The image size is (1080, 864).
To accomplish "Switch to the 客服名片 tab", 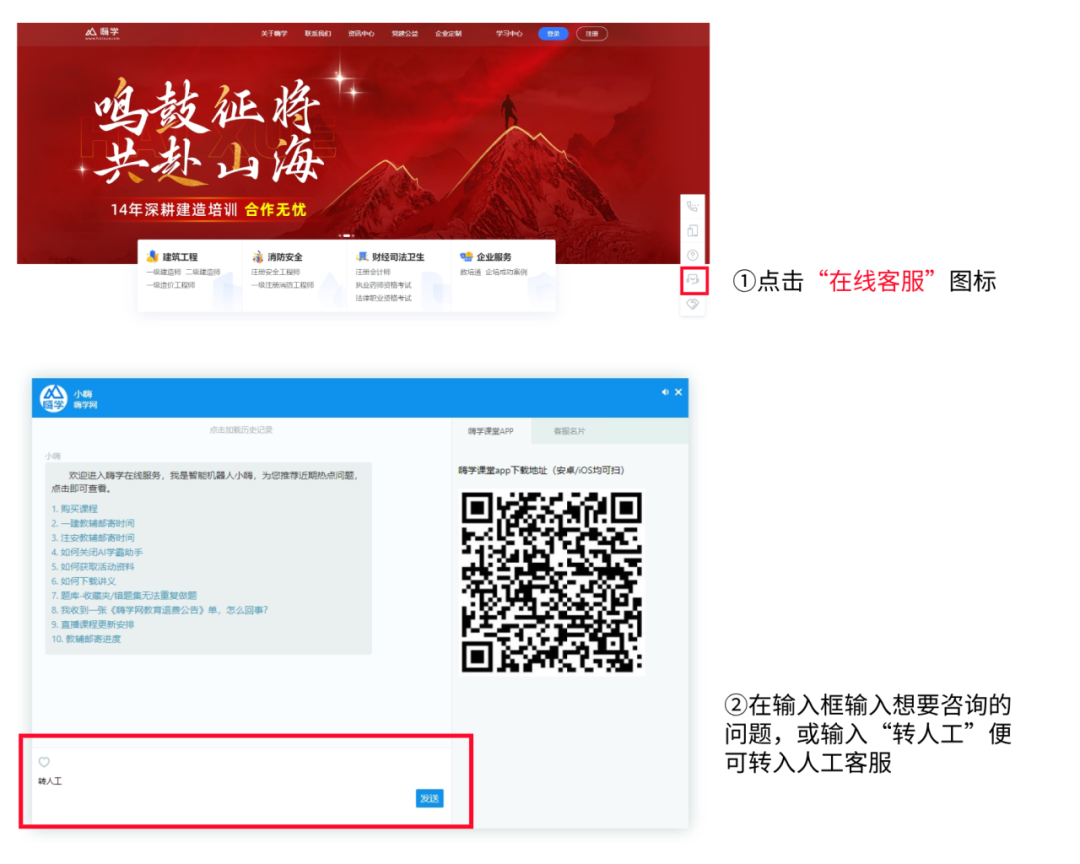I will click(x=569, y=431).
